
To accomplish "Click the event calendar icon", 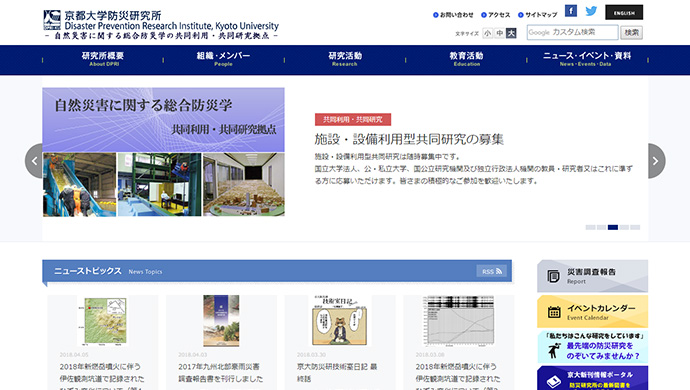I will [x=554, y=312].
